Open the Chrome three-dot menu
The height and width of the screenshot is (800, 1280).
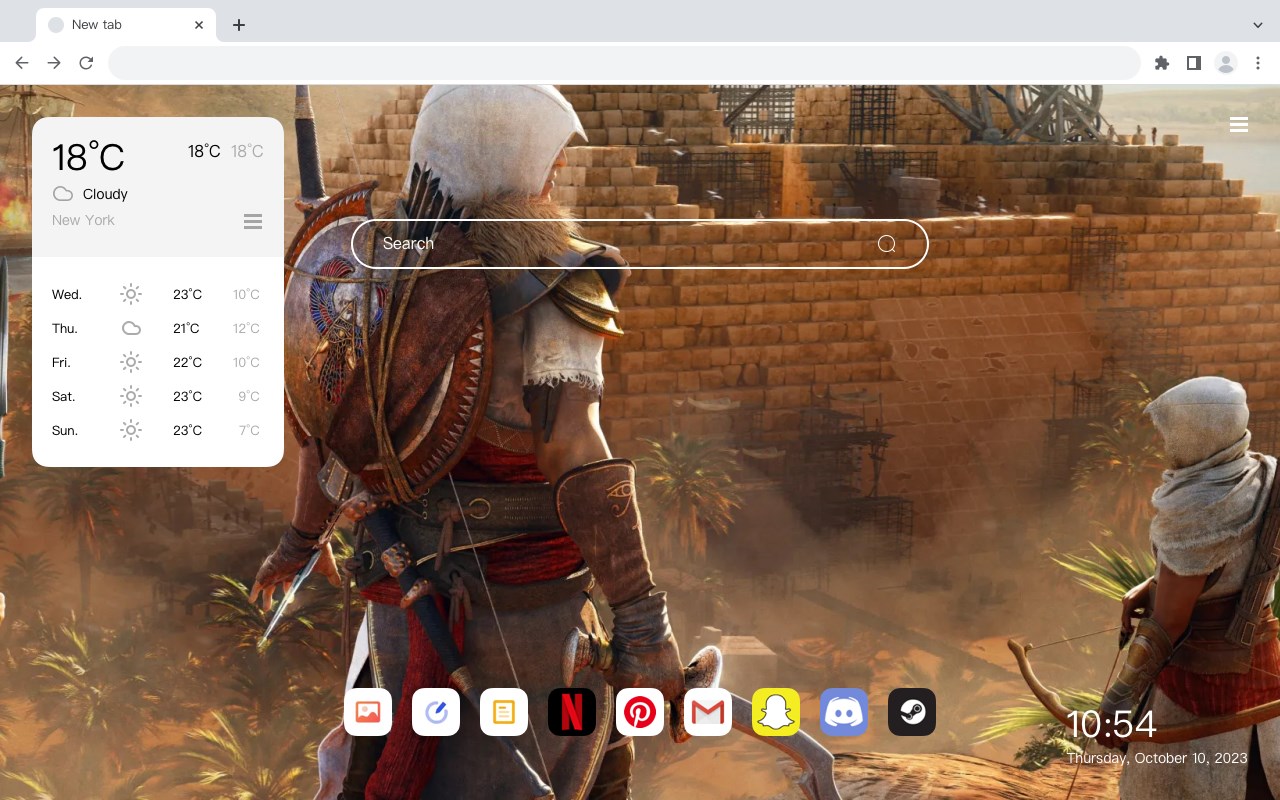pyautogui.click(x=1258, y=63)
